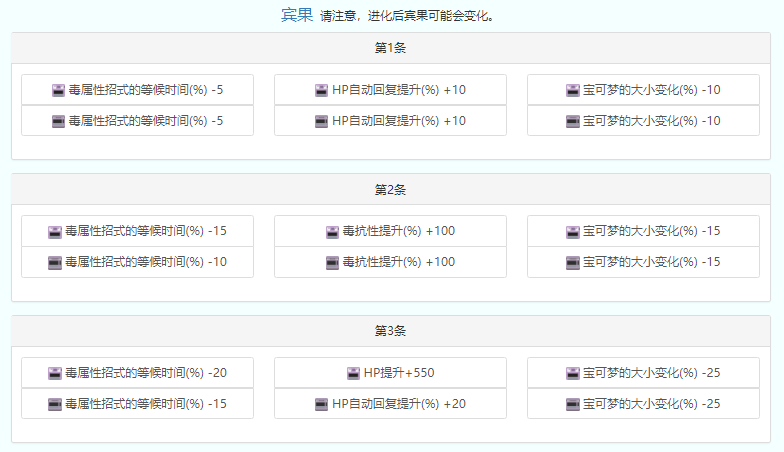Screen dimensions: 784x452
Task: Select the 第1条 section header
Action: coord(390,47)
